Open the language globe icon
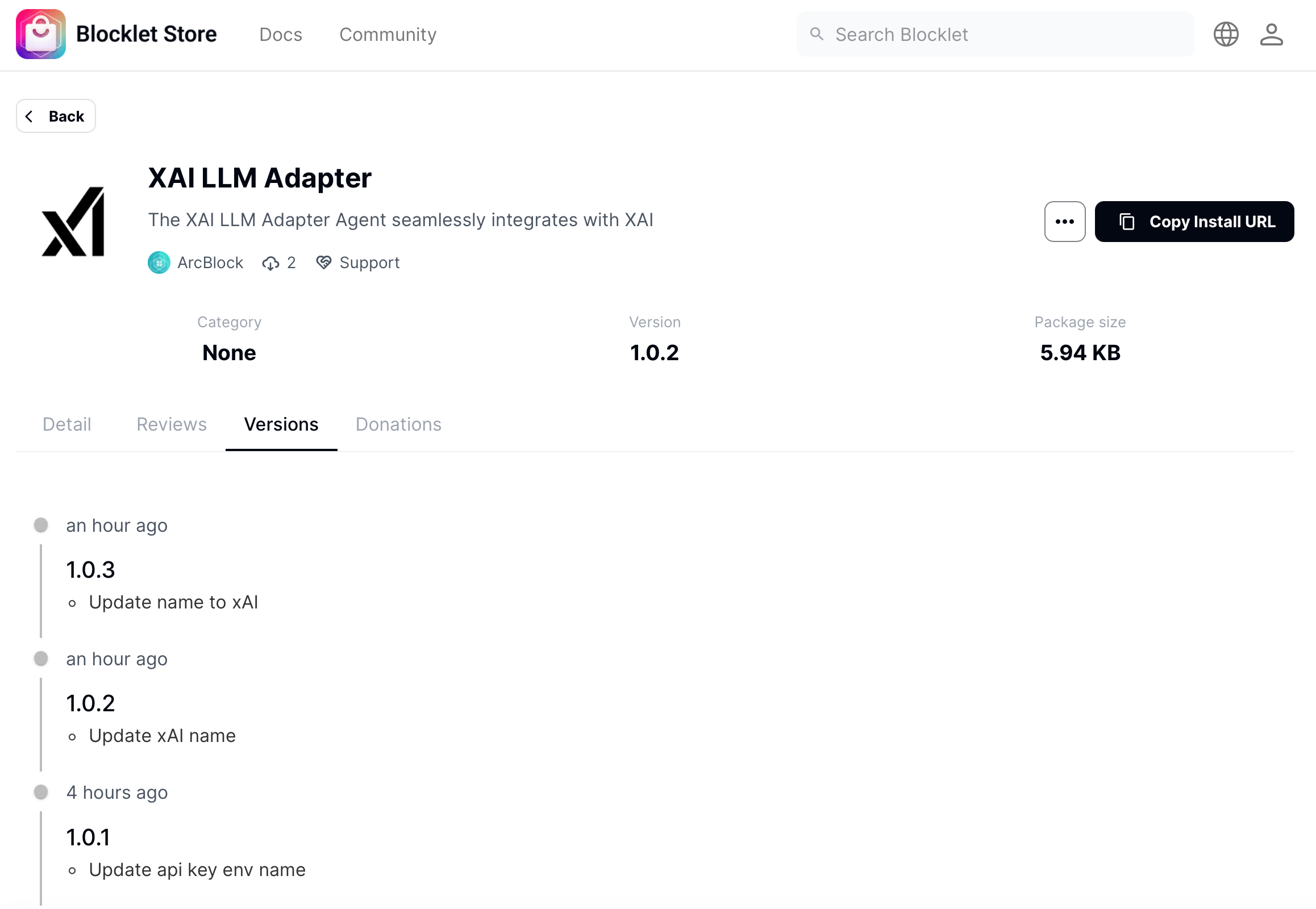 coord(1226,34)
